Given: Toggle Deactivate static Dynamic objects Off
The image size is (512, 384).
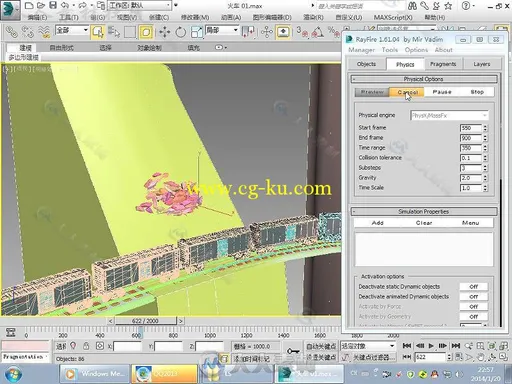Looking at the screenshot, I should 474,287.
